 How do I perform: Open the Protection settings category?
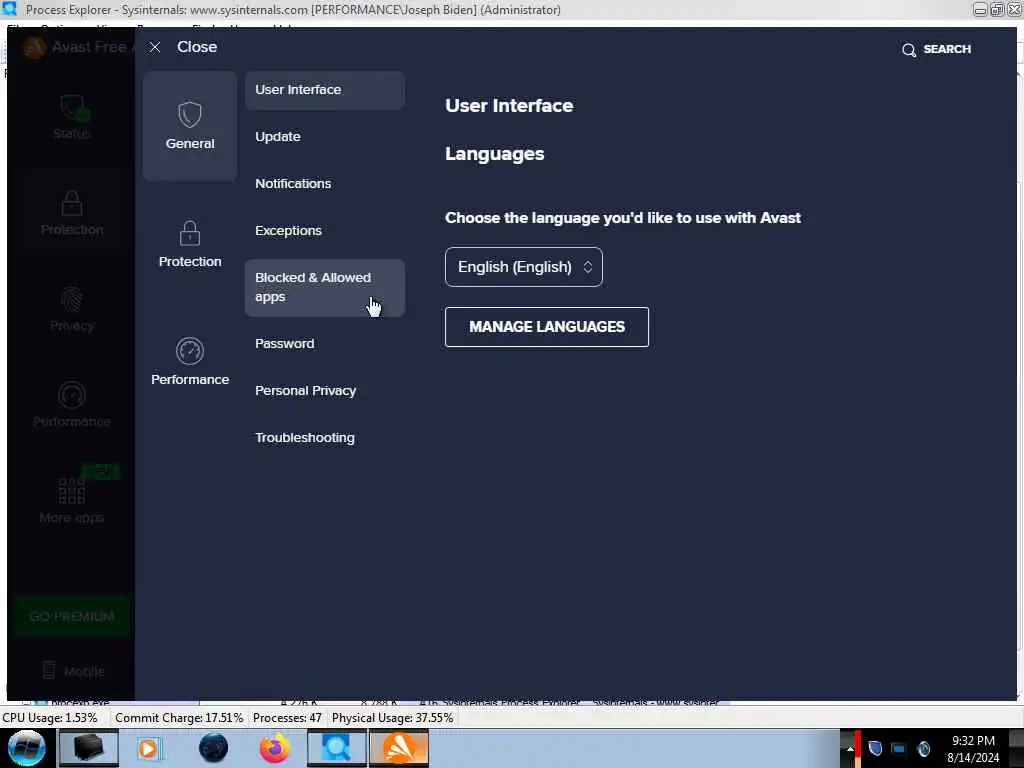pos(189,244)
